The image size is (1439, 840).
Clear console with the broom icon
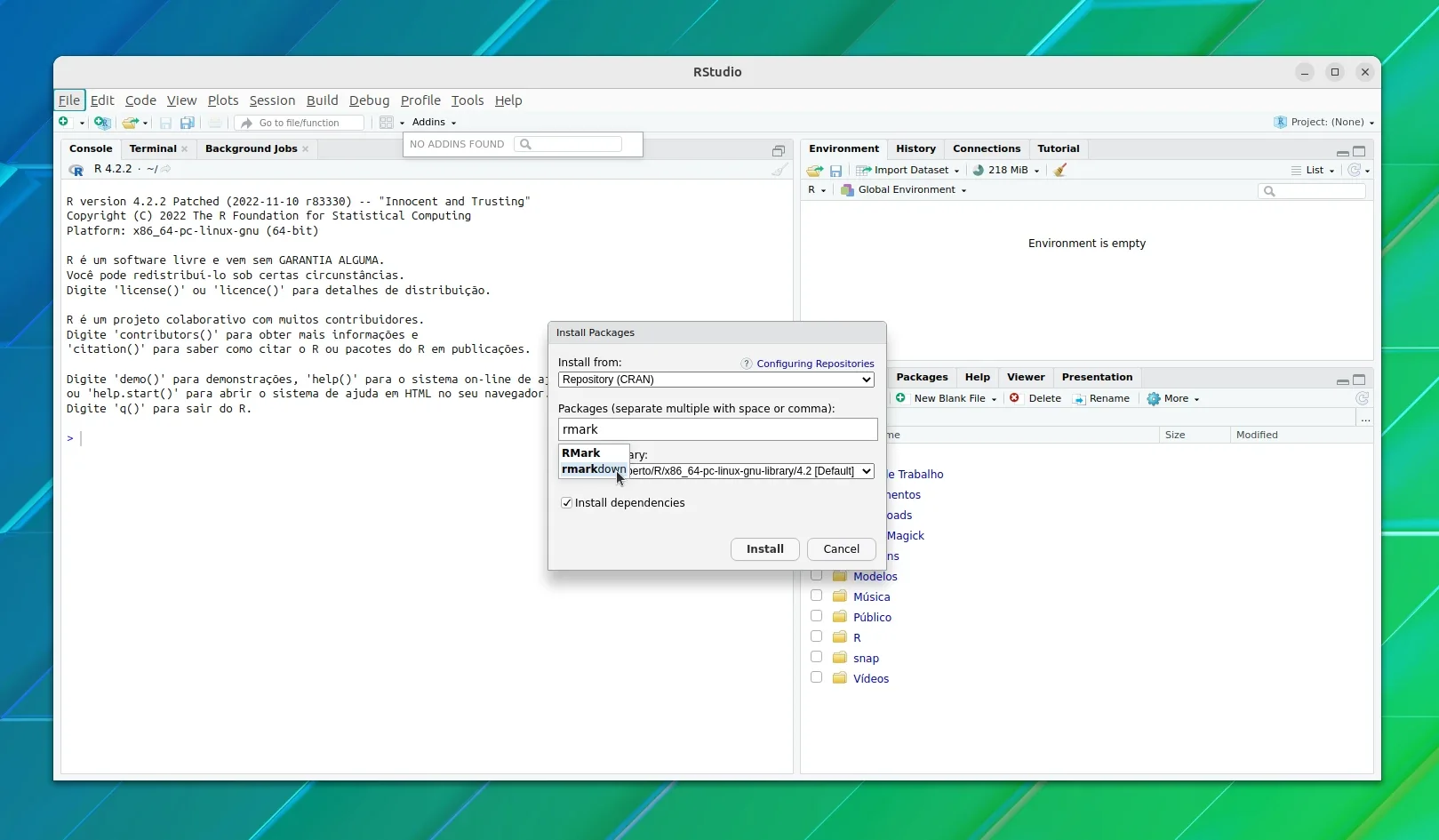(x=779, y=169)
